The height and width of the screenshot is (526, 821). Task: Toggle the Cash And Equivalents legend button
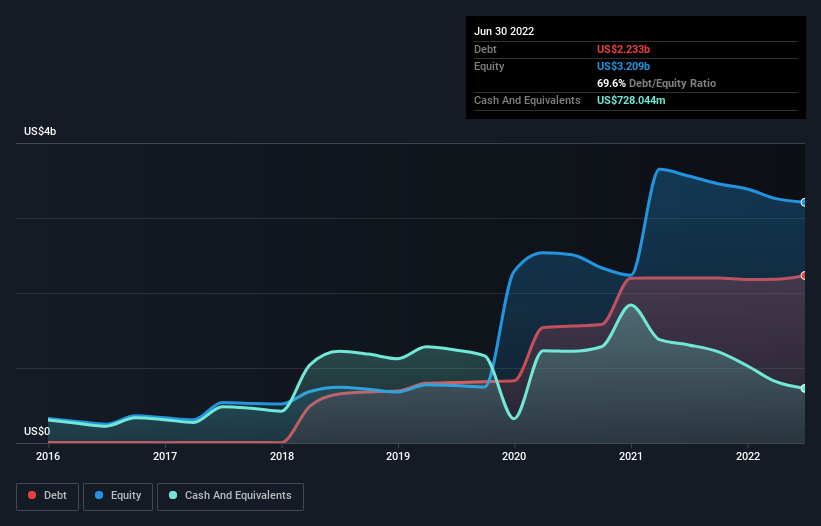pyautogui.click(x=230, y=496)
